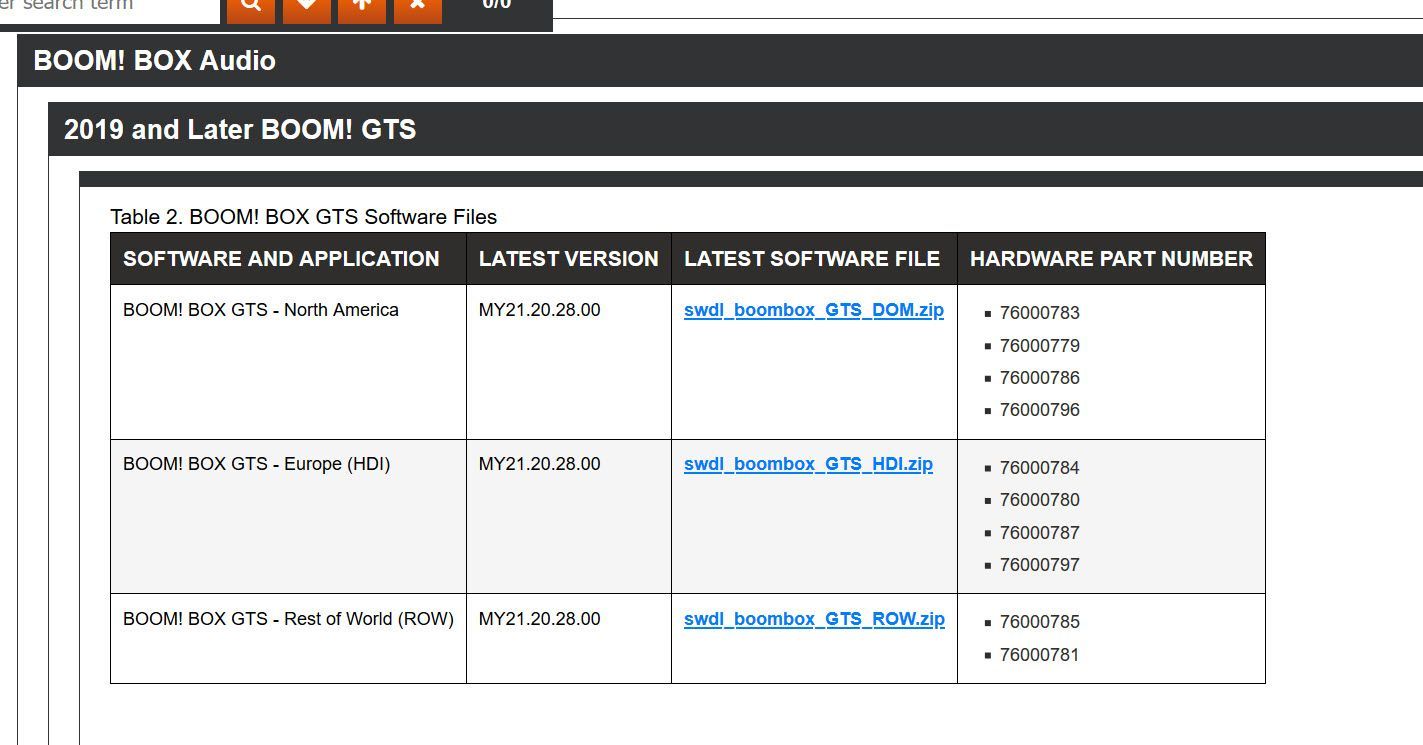The width and height of the screenshot is (1423, 745).
Task: Select the Latest Version column header
Action: pos(568,259)
